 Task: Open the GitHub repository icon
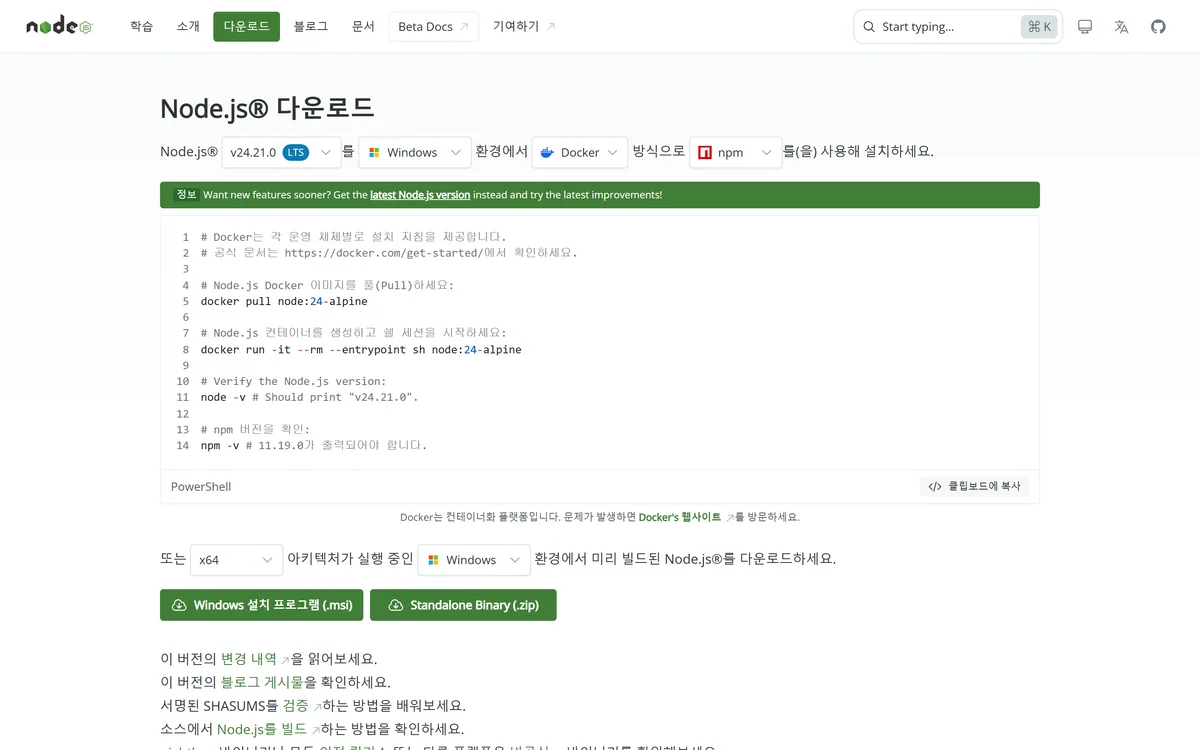[x=1158, y=27]
